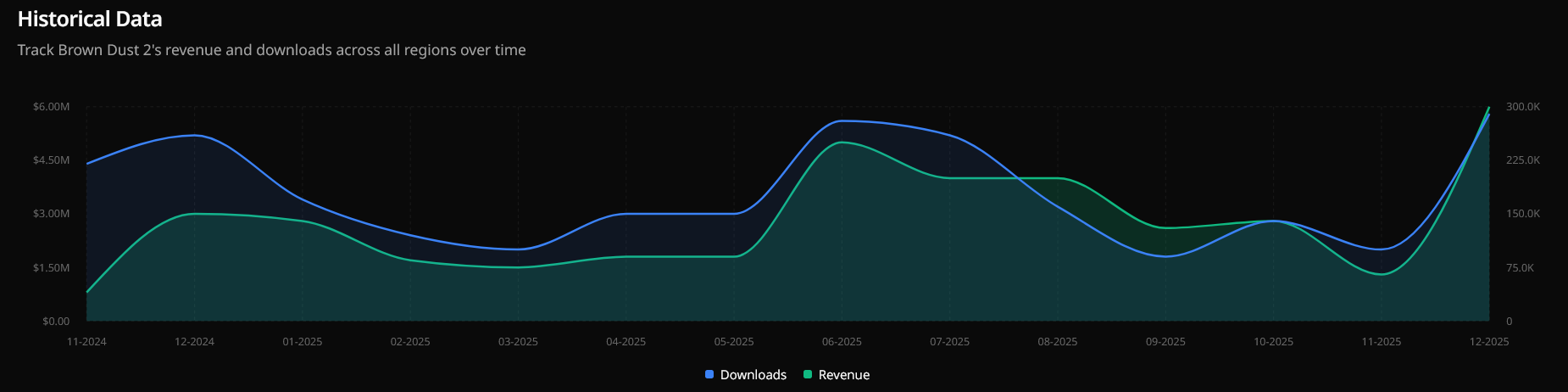The height and width of the screenshot is (392, 1568).
Task: Click the green Revenue legend swatch
Action: click(x=808, y=375)
